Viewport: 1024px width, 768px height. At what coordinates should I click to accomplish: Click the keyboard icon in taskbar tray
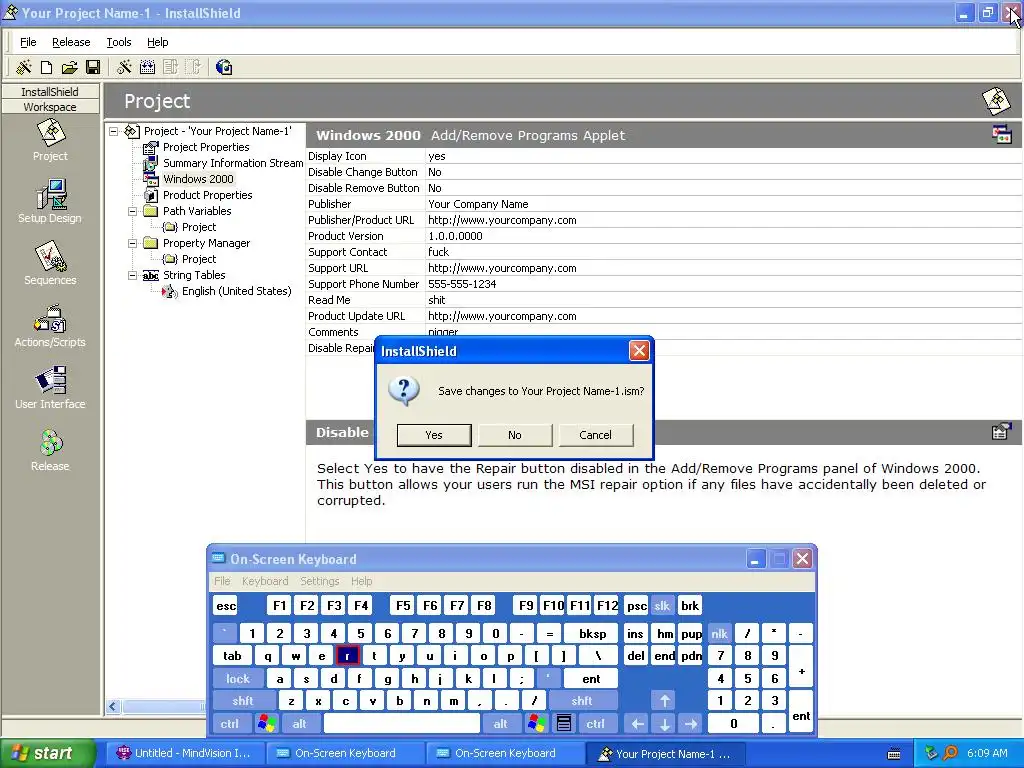894,754
